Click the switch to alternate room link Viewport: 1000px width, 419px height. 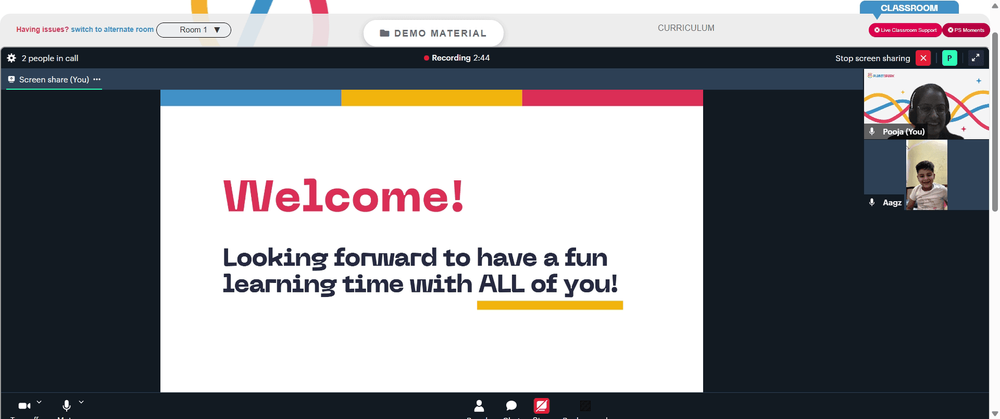point(112,29)
